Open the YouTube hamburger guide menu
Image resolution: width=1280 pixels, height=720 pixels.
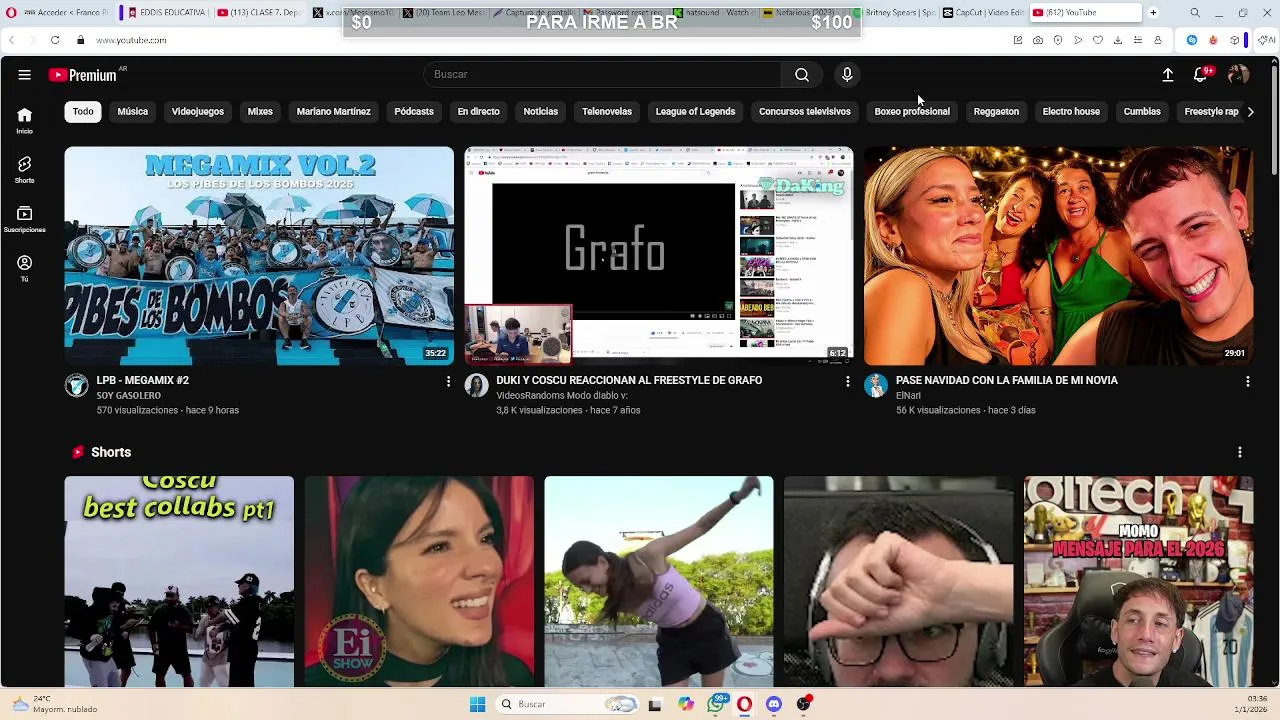coord(24,75)
